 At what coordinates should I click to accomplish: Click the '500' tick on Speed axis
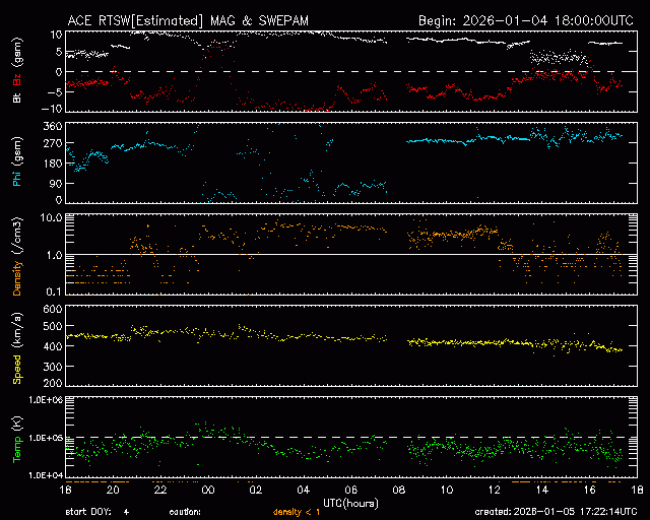point(53,326)
